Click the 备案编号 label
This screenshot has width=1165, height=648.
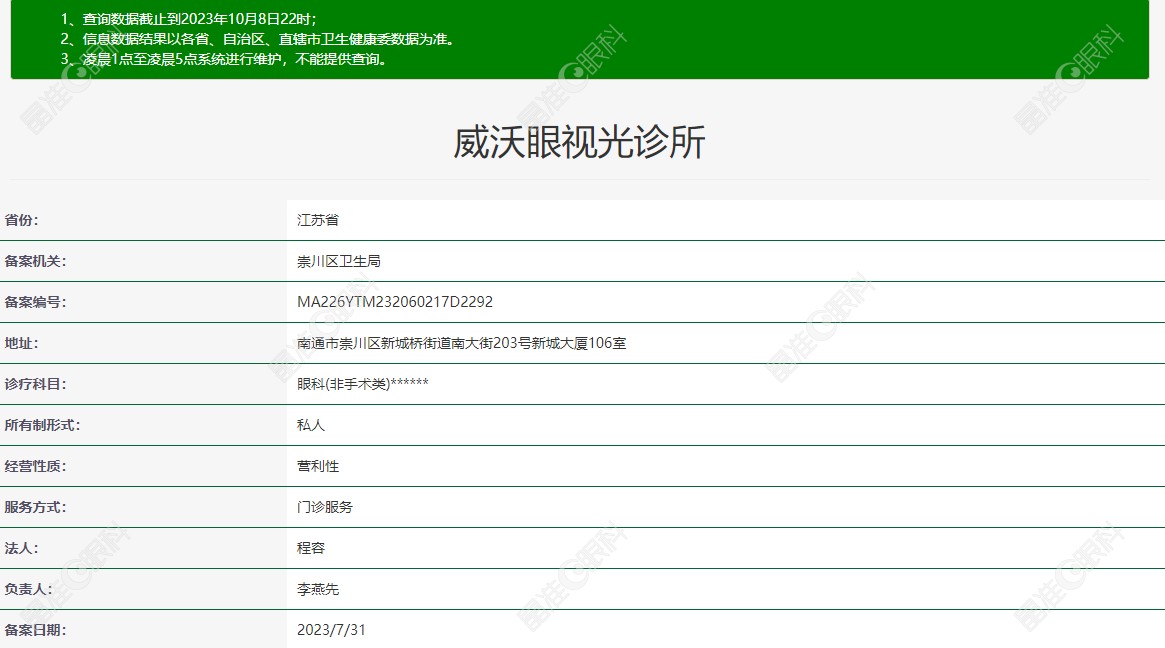35,302
